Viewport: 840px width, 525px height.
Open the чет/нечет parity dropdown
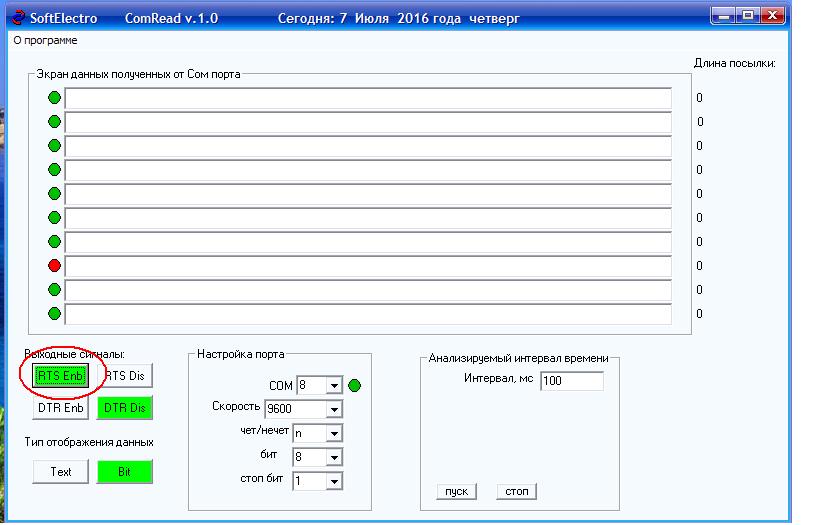click(334, 433)
